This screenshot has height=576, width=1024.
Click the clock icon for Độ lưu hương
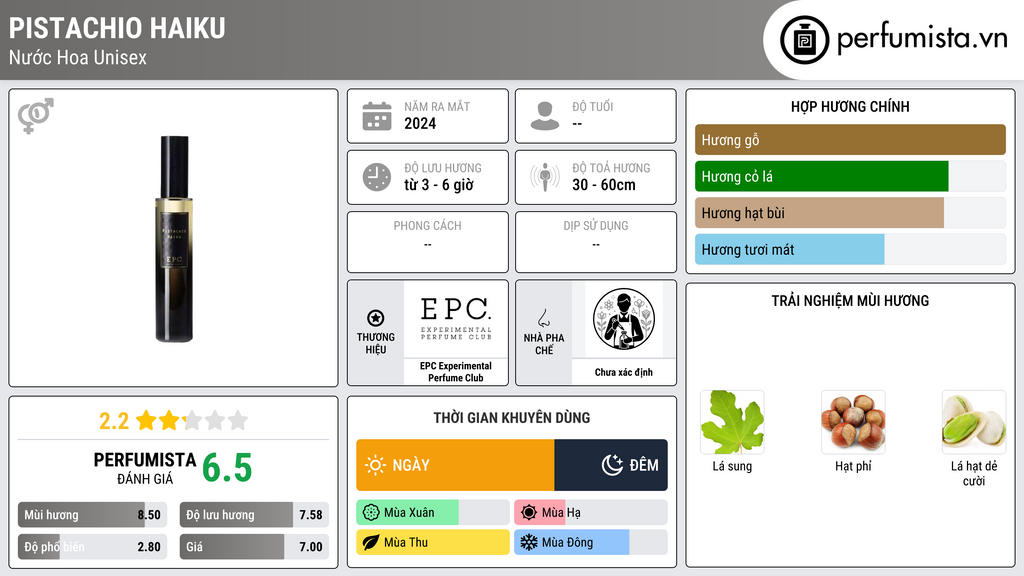(377, 177)
